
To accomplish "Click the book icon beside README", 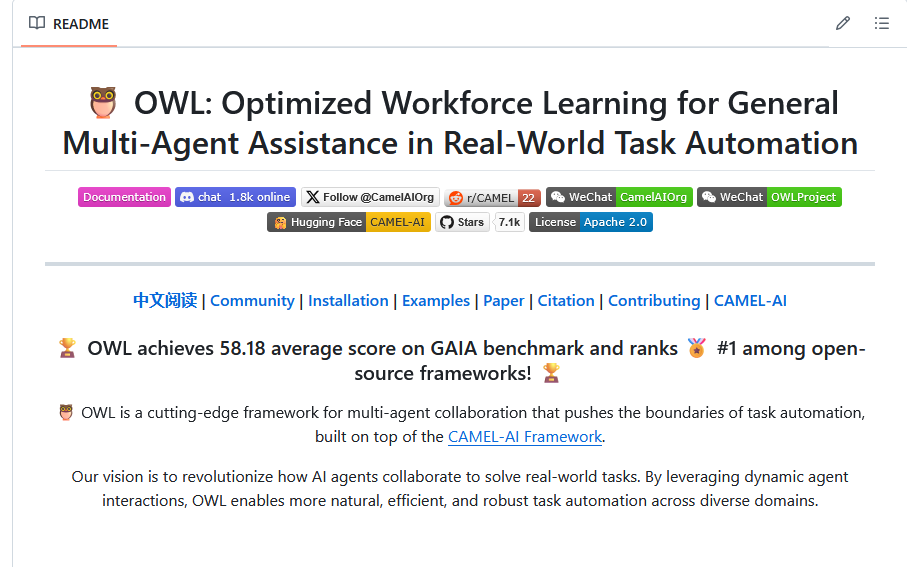I will pyautogui.click(x=37, y=23).
